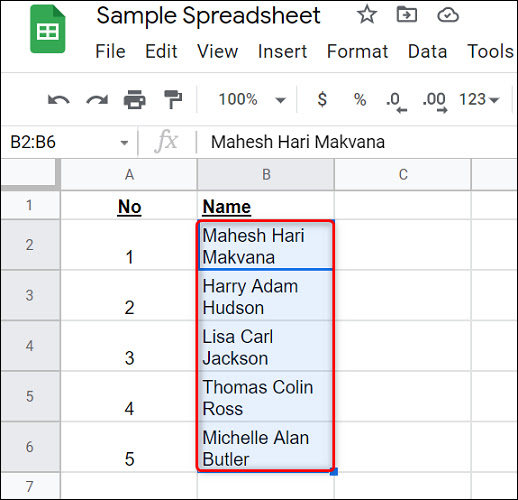This screenshot has height=500, width=518.
Task: Check the cloud save status icon
Action: click(448, 15)
